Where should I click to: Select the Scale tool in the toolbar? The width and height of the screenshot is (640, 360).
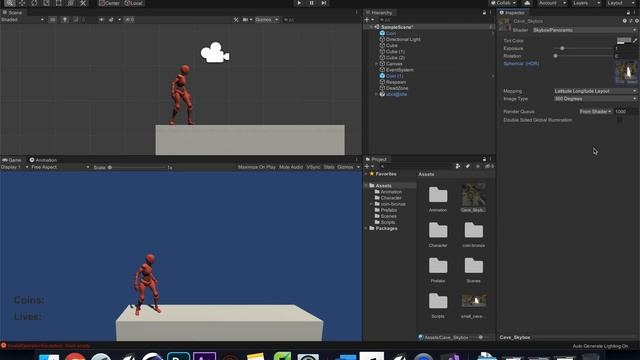(x=47, y=3)
